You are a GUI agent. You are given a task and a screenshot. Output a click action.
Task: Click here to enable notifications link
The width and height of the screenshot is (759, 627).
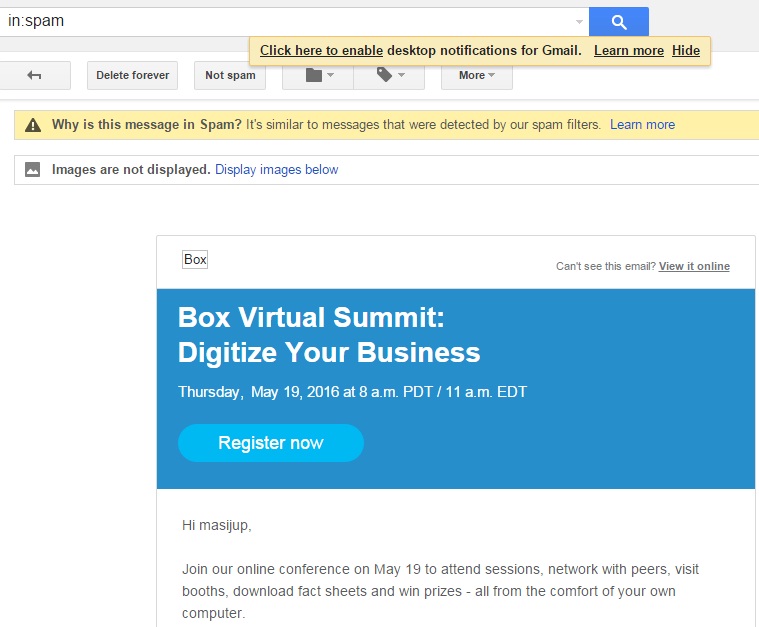[321, 50]
